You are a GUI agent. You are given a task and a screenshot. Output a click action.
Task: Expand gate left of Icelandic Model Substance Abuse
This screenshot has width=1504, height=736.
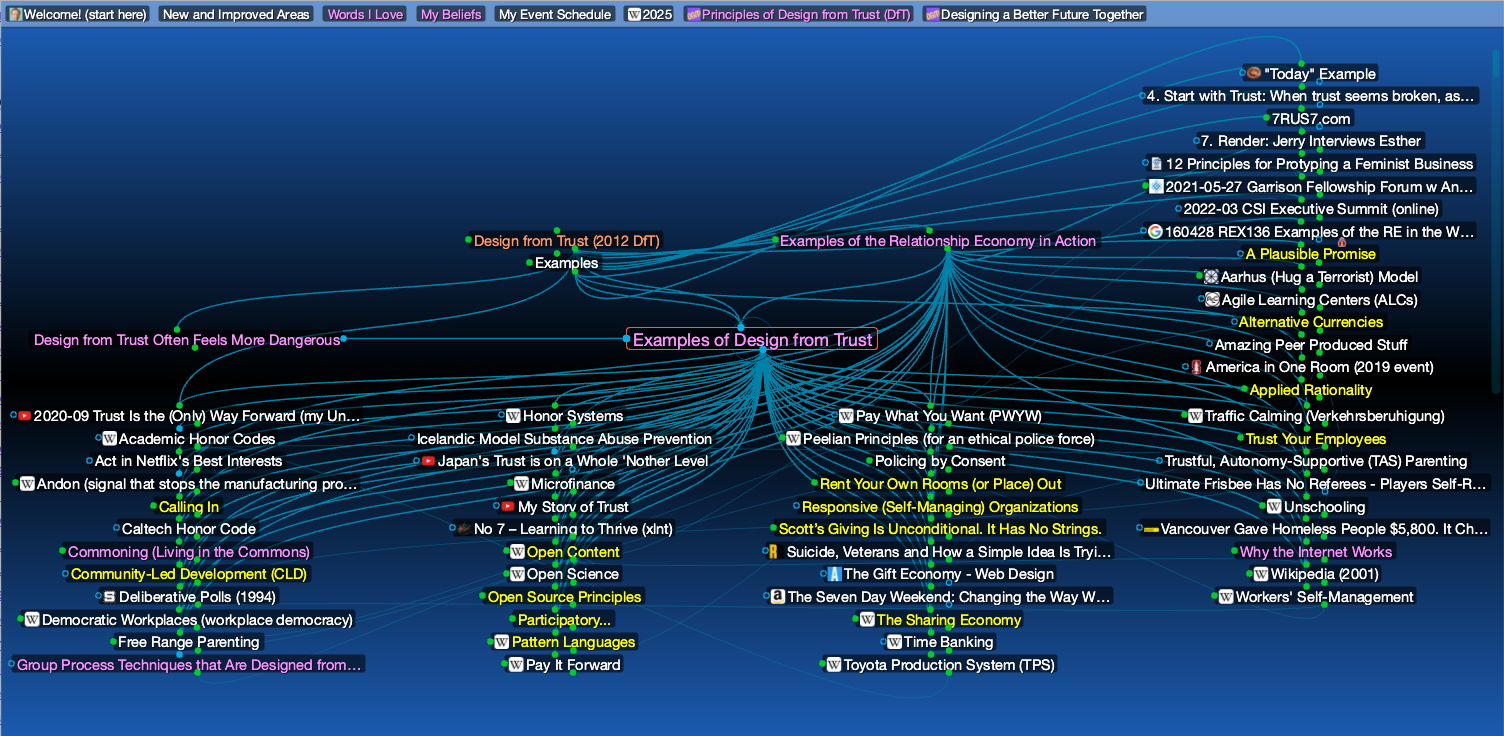(411, 438)
